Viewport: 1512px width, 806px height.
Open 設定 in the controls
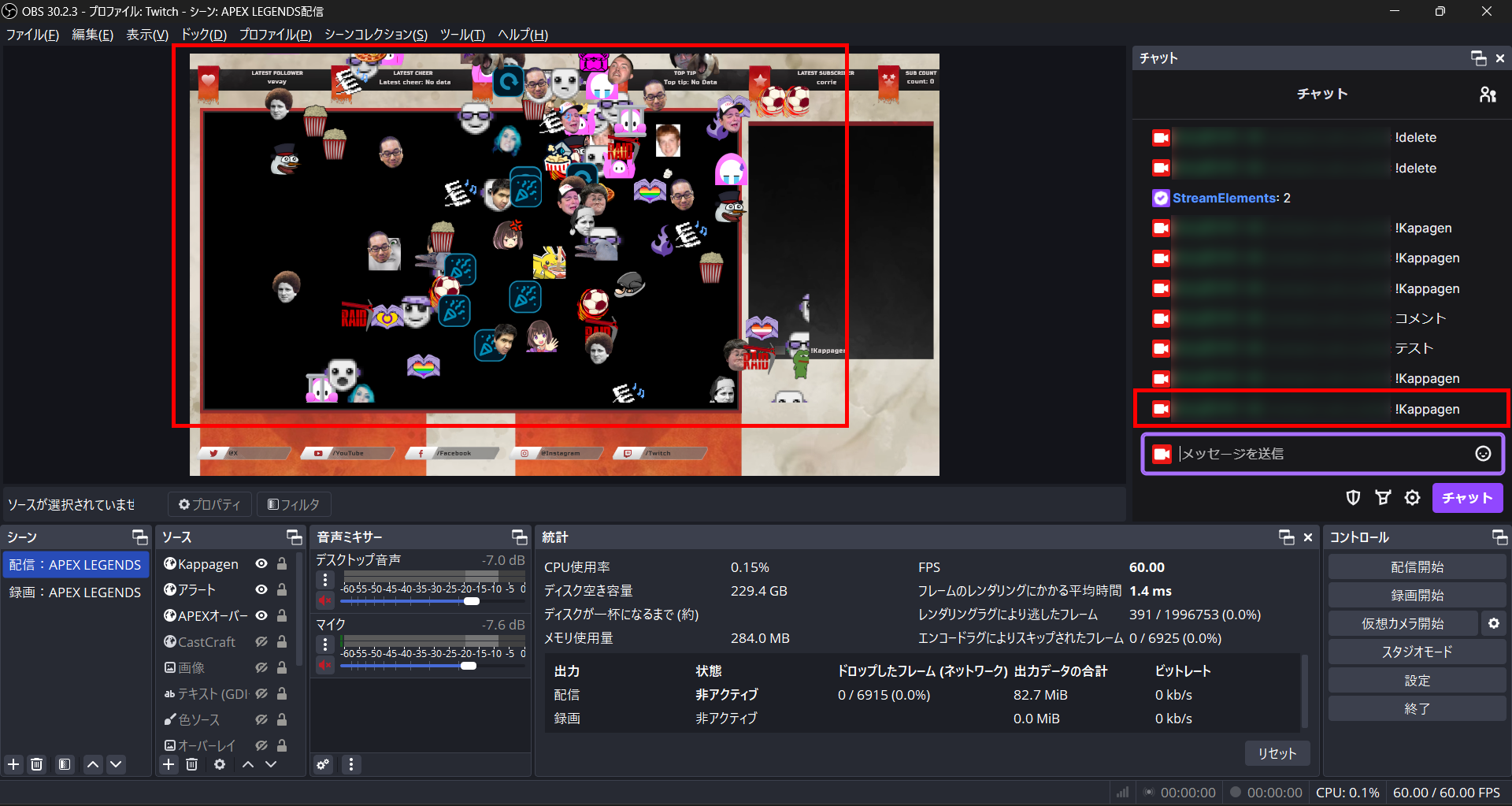coord(1417,681)
